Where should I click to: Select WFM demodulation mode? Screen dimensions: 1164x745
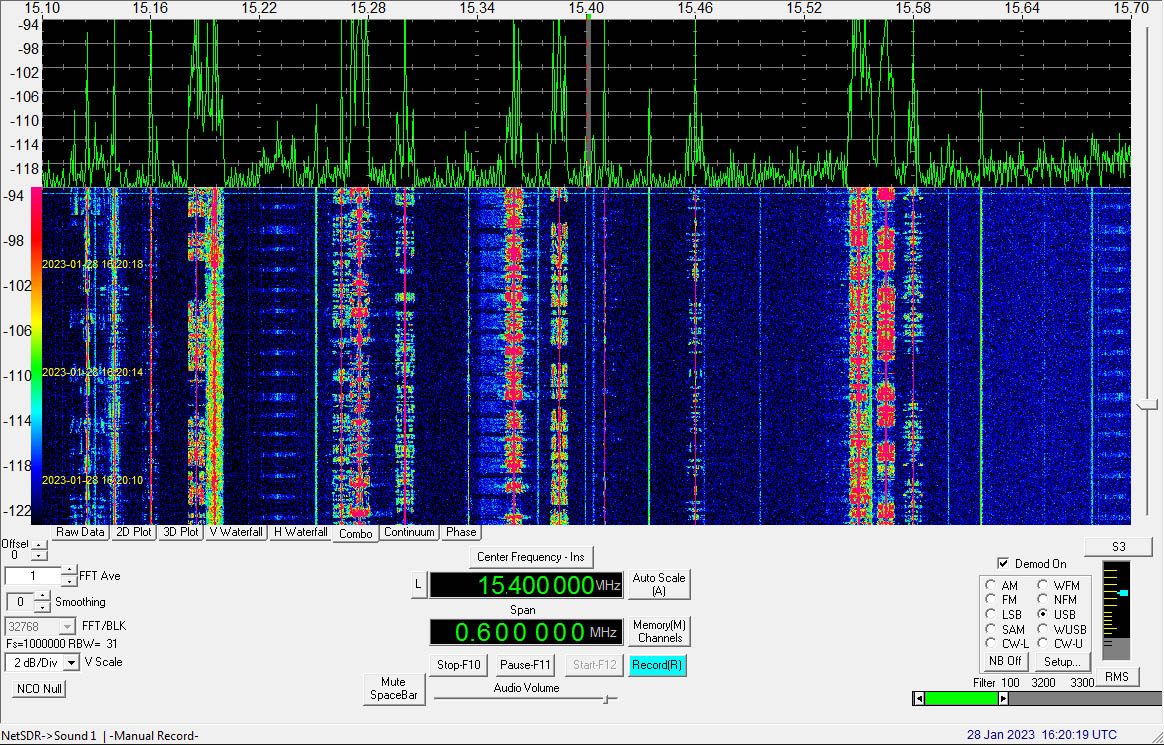tap(1043, 585)
